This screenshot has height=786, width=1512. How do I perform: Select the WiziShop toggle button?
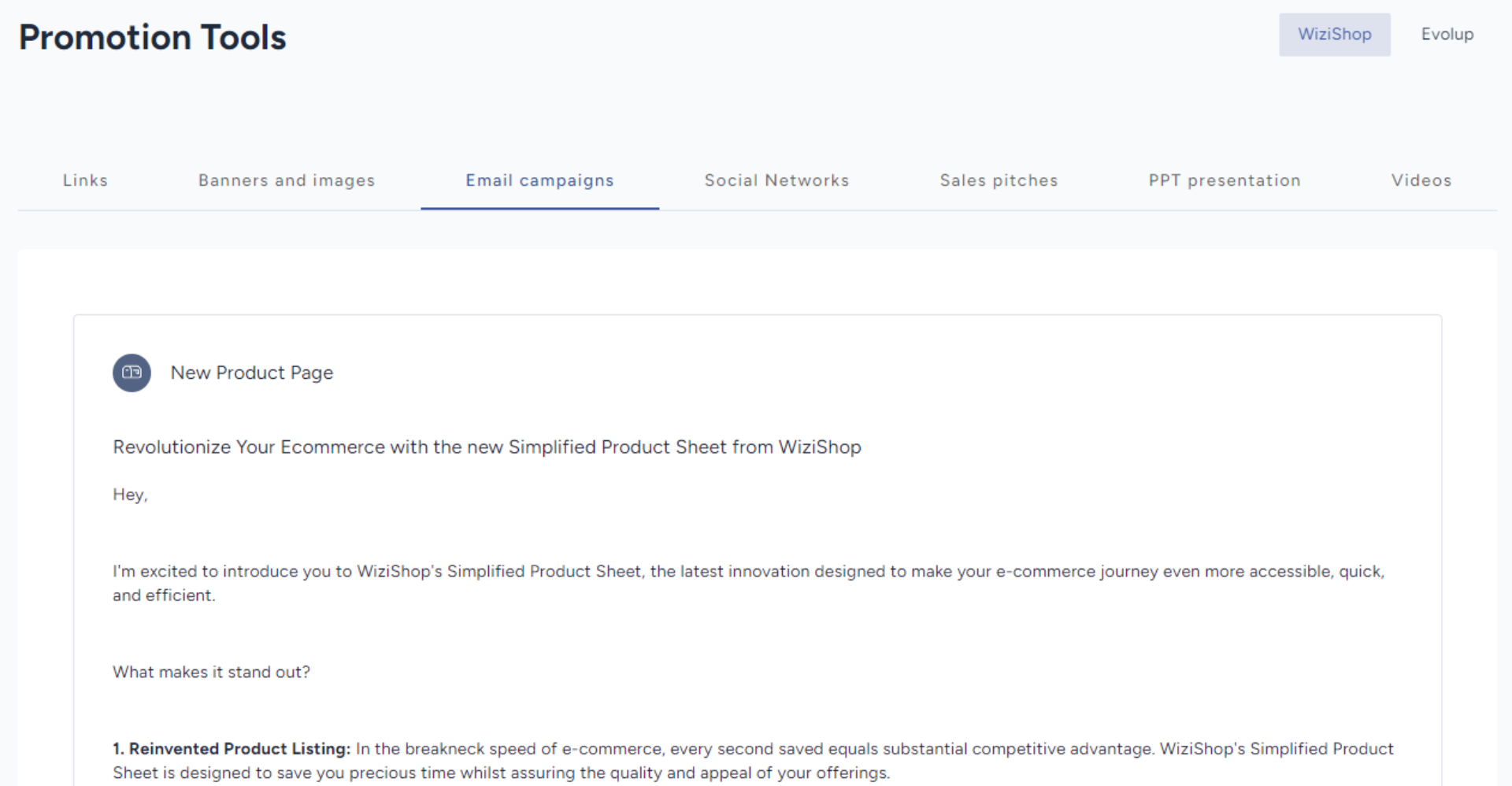point(1334,35)
